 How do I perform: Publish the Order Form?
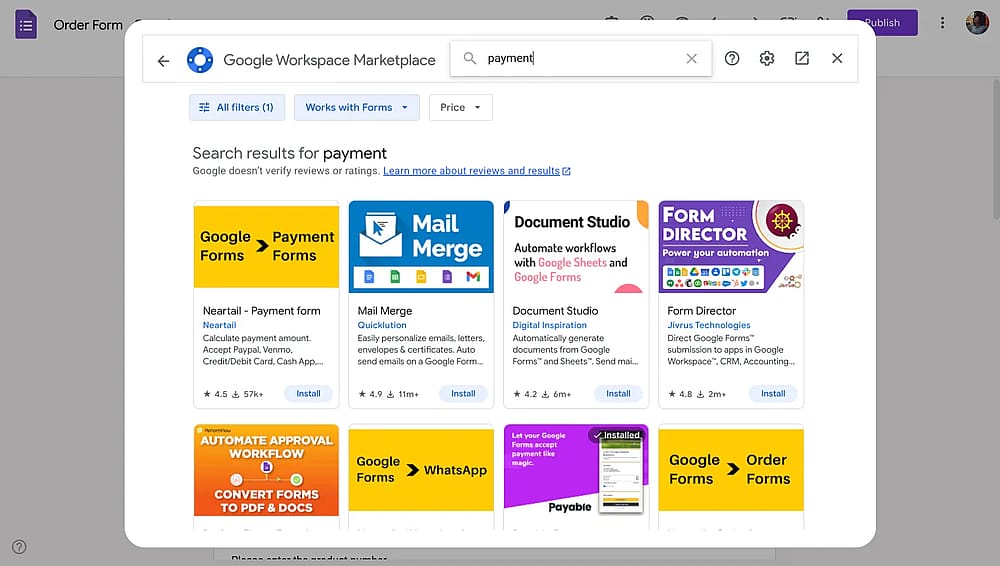pyautogui.click(x=882, y=22)
